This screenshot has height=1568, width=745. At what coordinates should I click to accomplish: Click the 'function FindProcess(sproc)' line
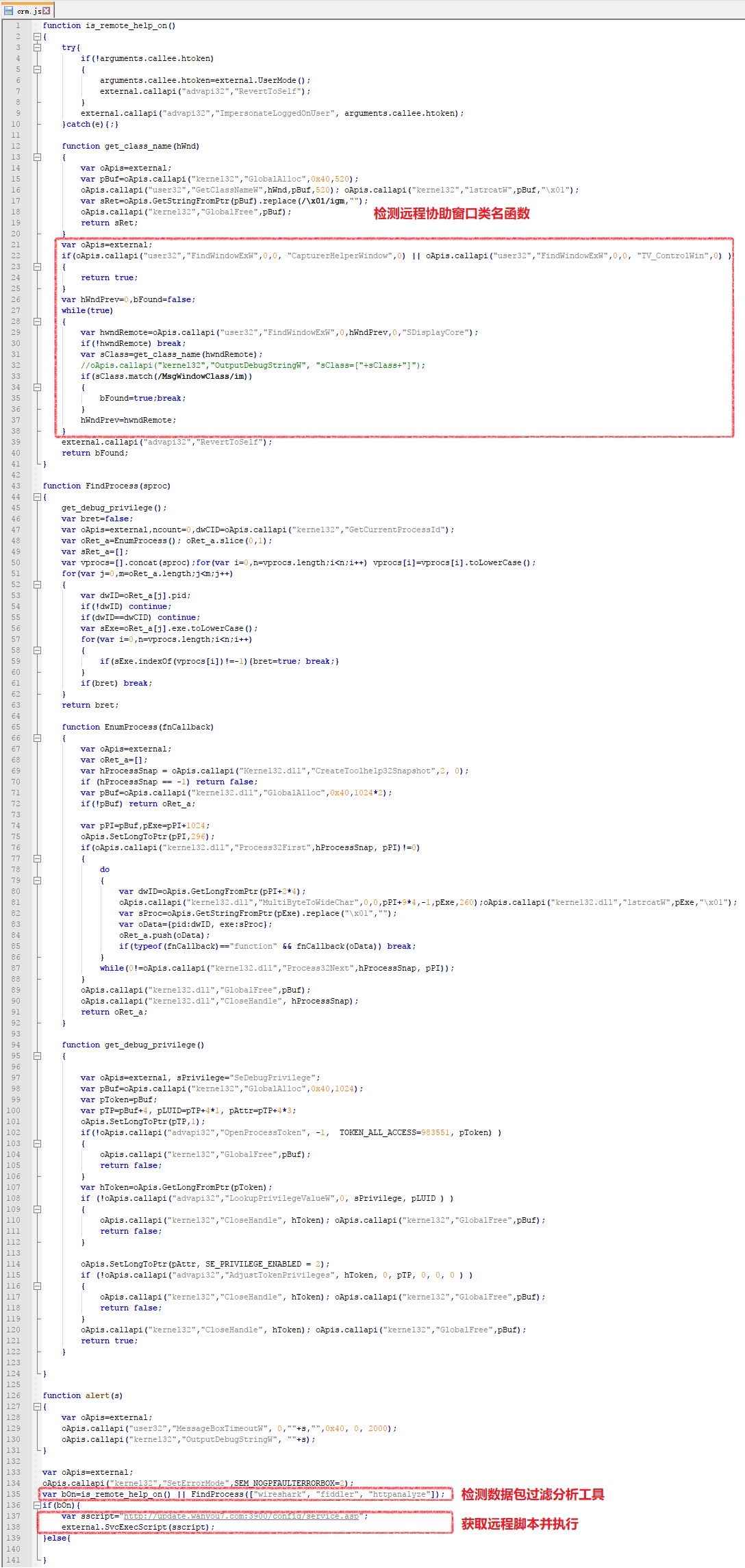click(x=106, y=486)
